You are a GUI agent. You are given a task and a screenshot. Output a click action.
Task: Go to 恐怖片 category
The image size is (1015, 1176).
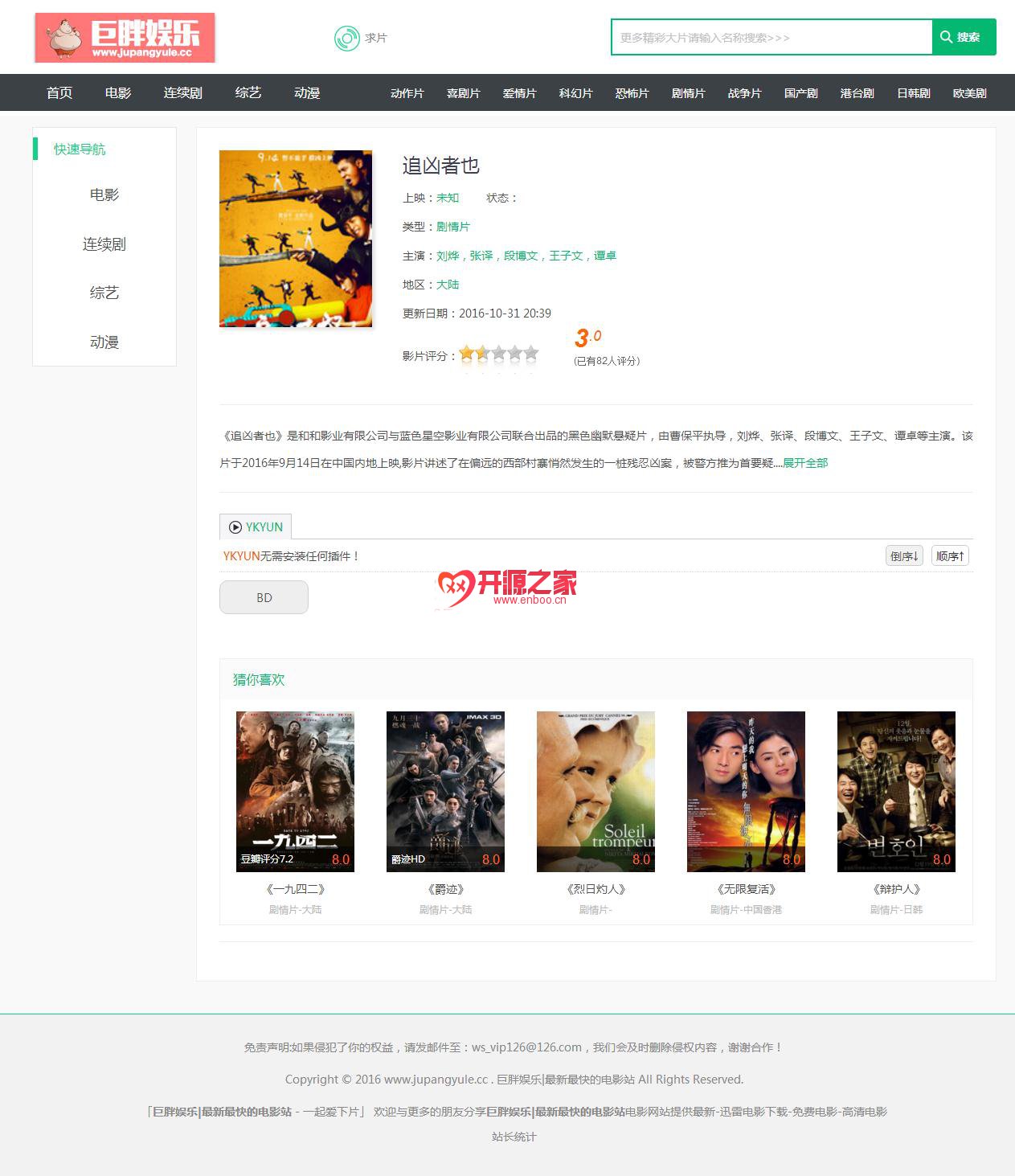click(632, 93)
